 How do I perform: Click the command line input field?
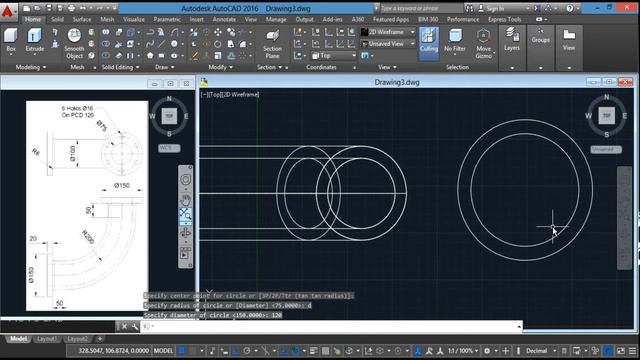[331, 327]
